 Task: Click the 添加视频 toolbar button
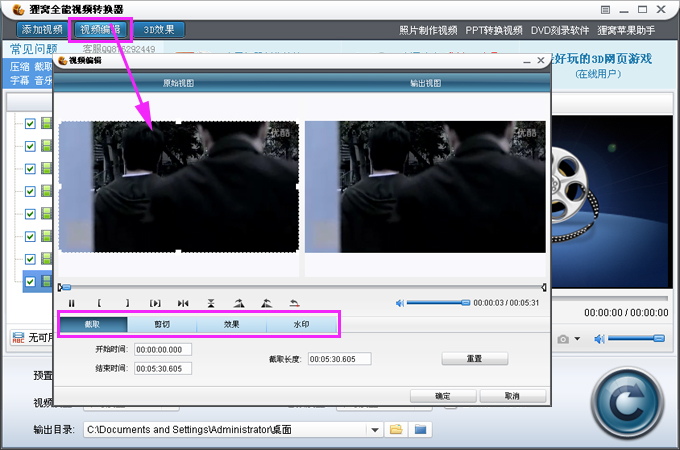(x=42, y=29)
